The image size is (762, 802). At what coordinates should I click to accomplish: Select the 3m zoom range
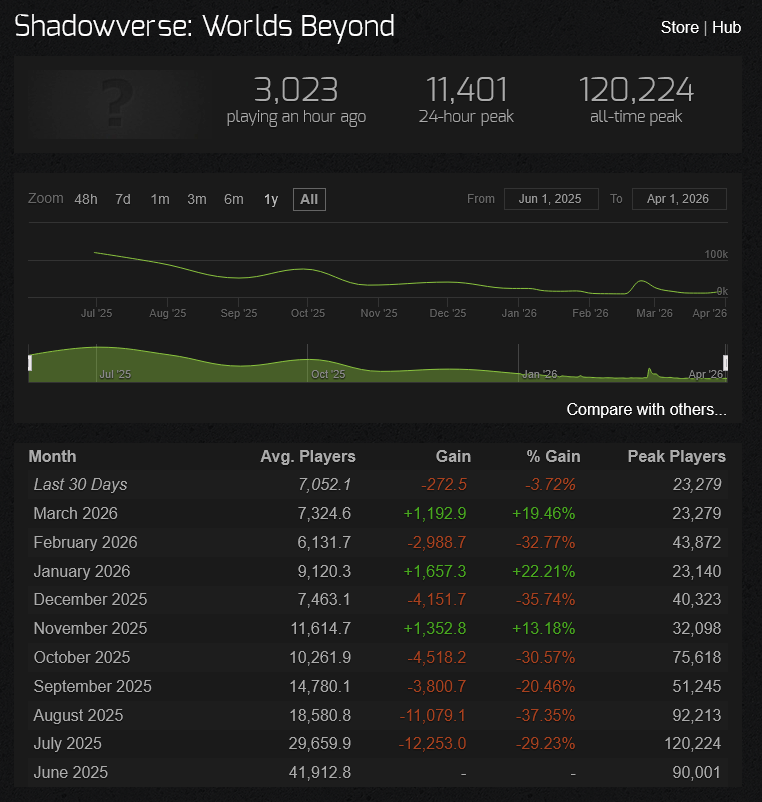(197, 199)
